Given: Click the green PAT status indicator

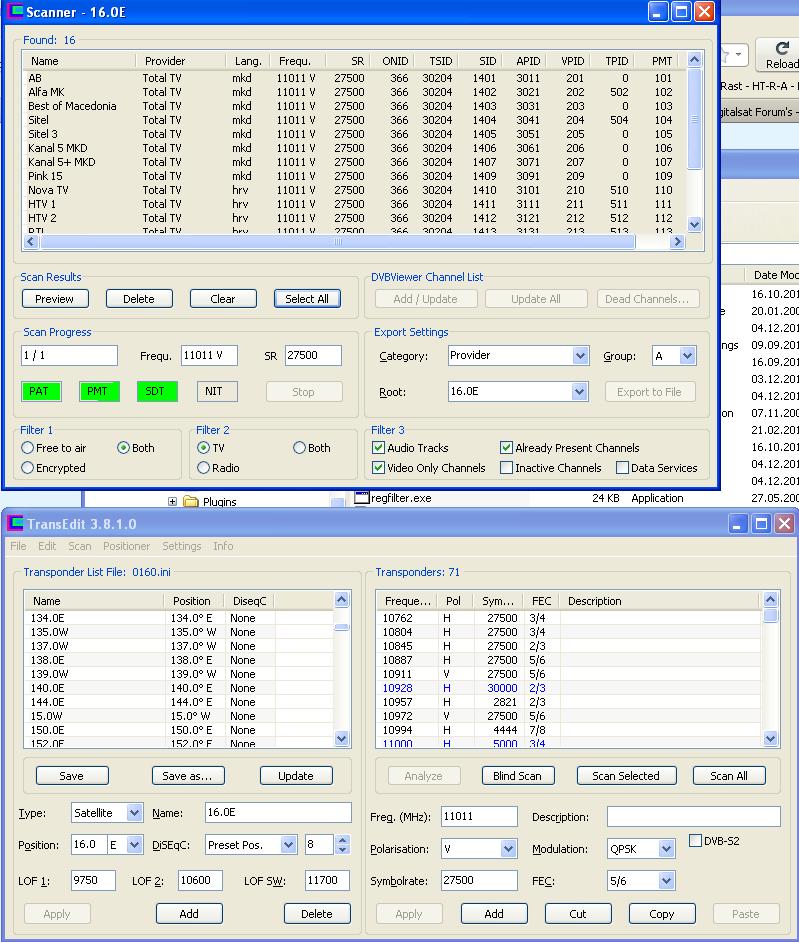Looking at the screenshot, I should (39, 391).
